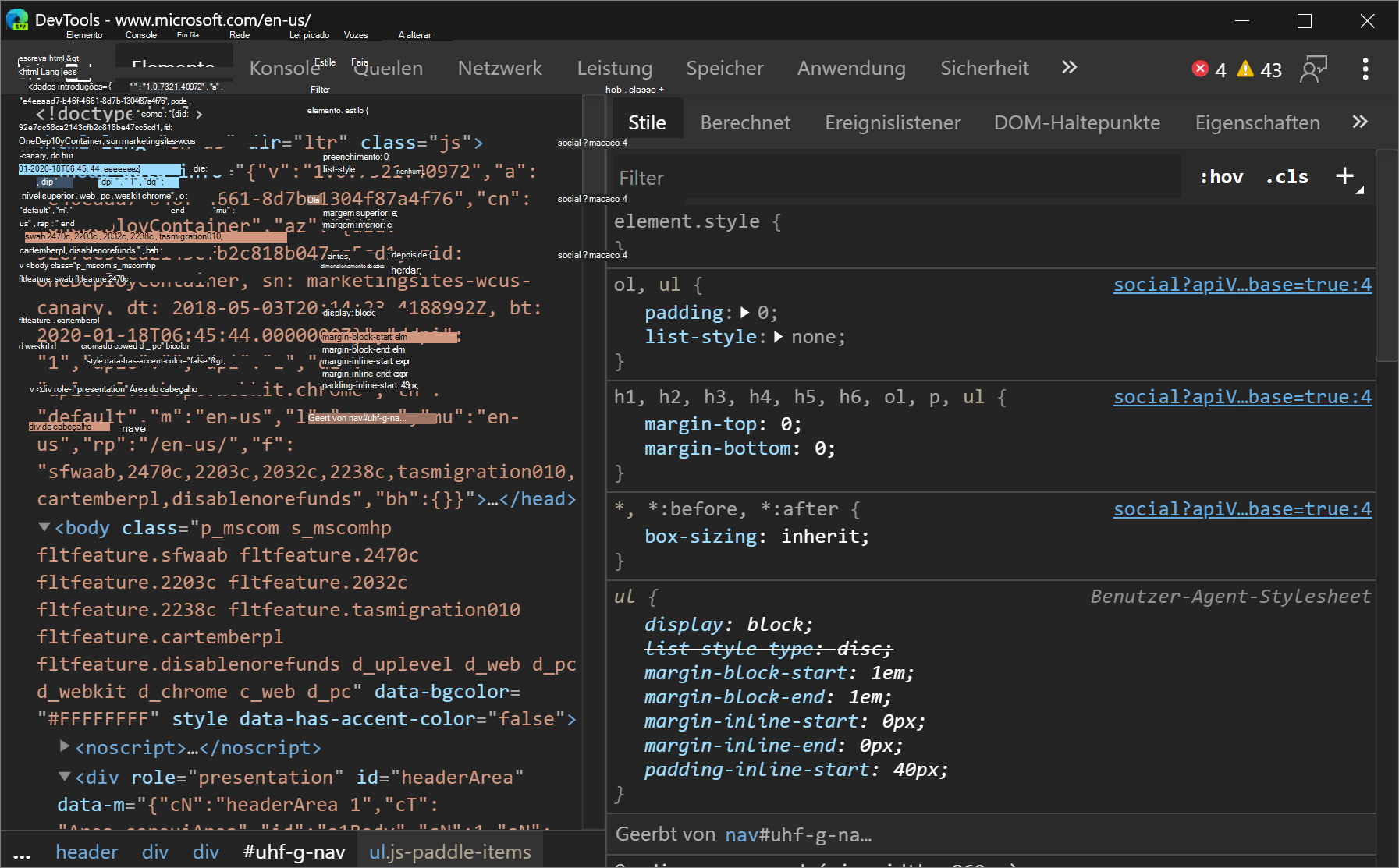Click the Edge DevTools logo icon

[x=17, y=19]
